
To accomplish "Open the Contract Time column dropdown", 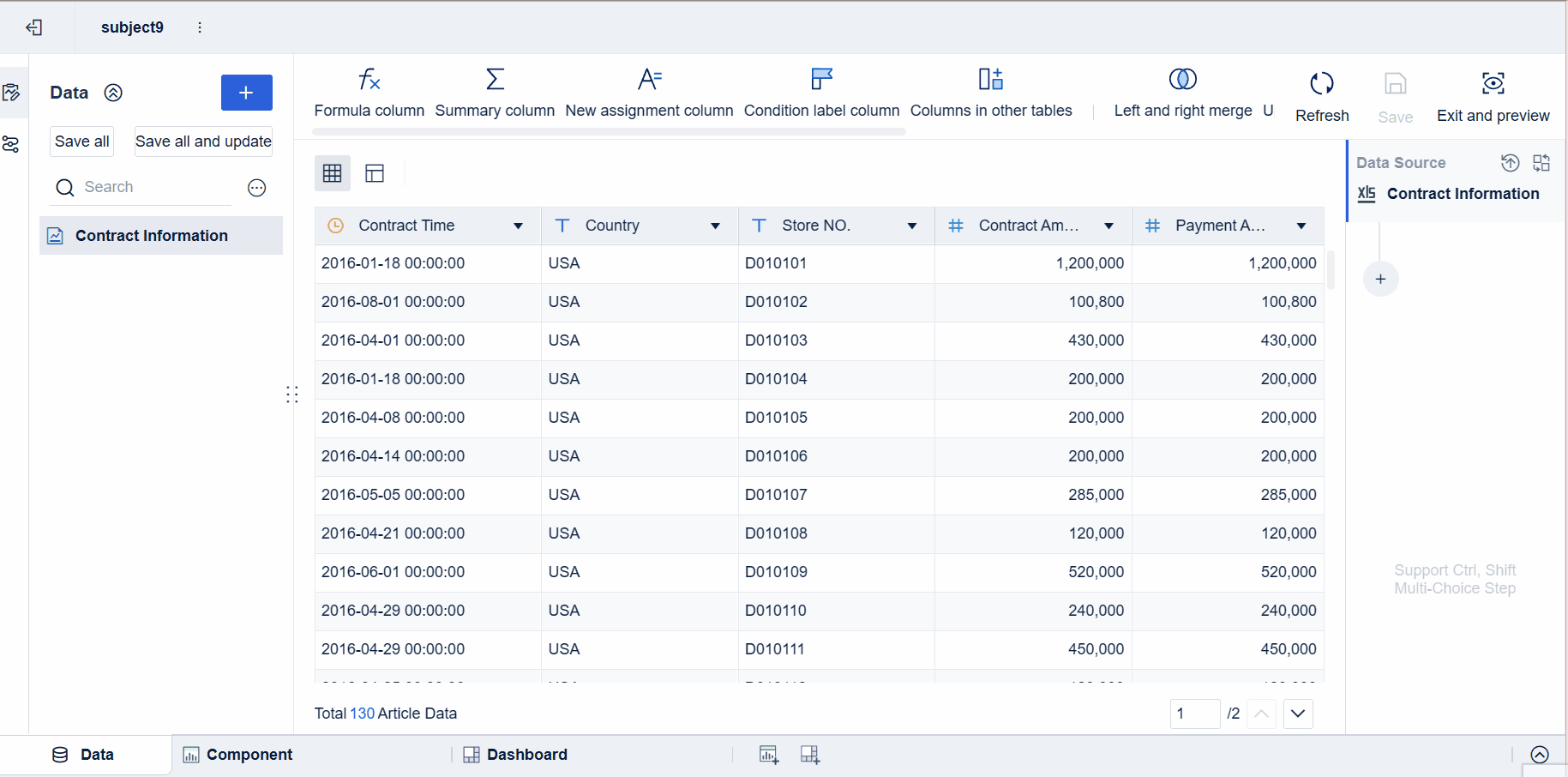I will (x=518, y=226).
